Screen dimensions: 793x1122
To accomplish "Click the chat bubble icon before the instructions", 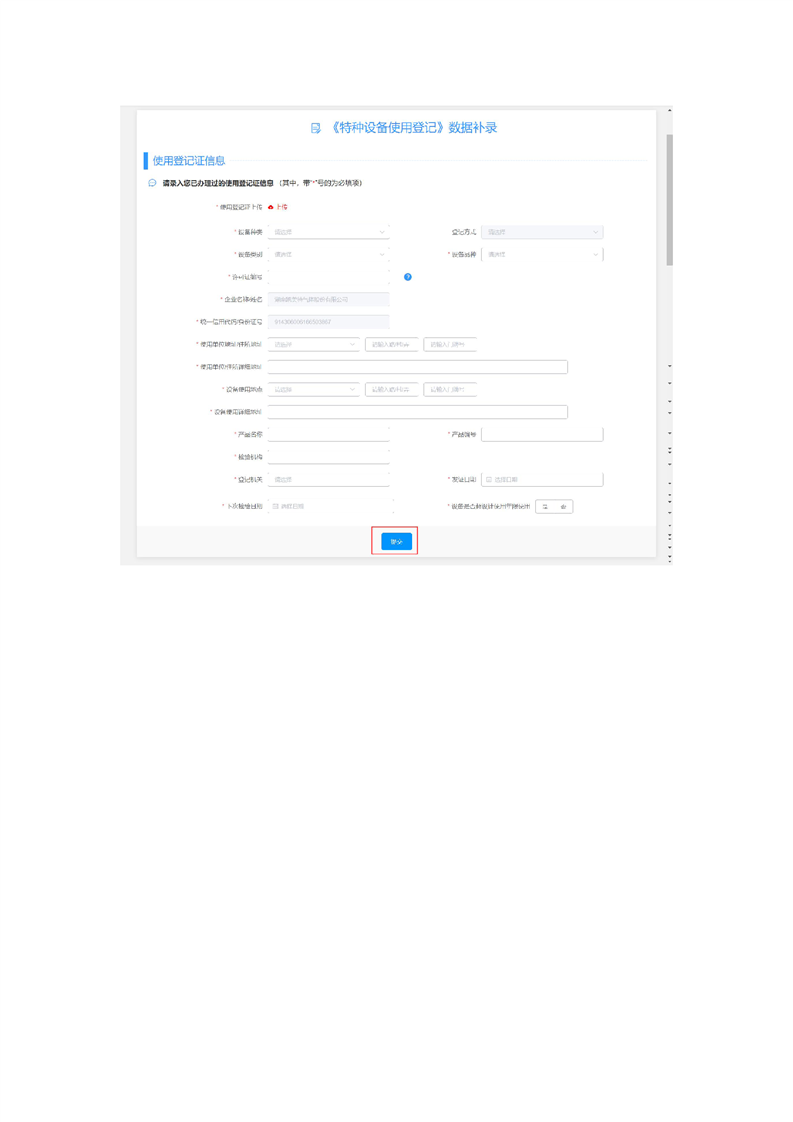I will [x=153, y=183].
